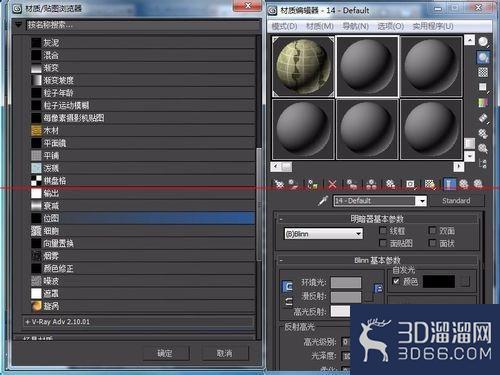
Task: Open the 选项(O) menu
Action: point(390,26)
